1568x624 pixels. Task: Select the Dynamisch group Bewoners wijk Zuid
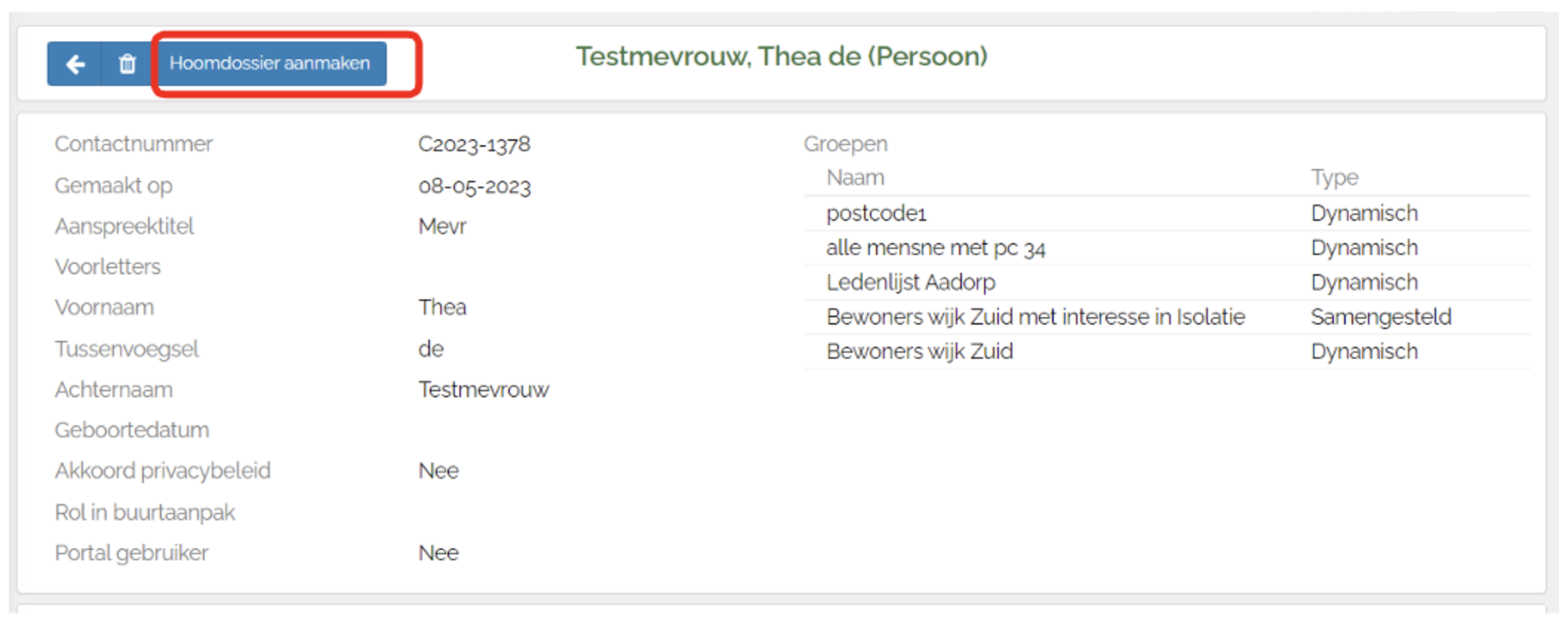click(x=920, y=351)
